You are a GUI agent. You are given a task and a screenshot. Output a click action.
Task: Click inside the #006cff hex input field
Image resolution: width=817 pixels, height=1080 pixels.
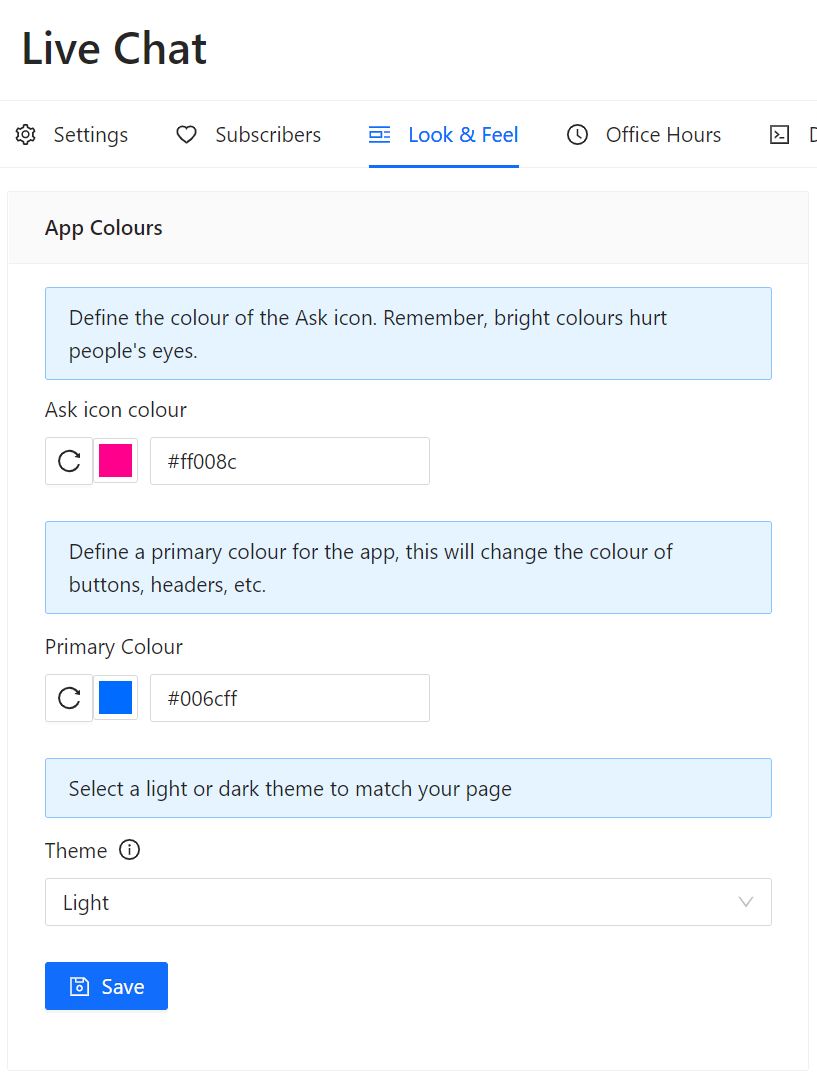pos(290,698)
